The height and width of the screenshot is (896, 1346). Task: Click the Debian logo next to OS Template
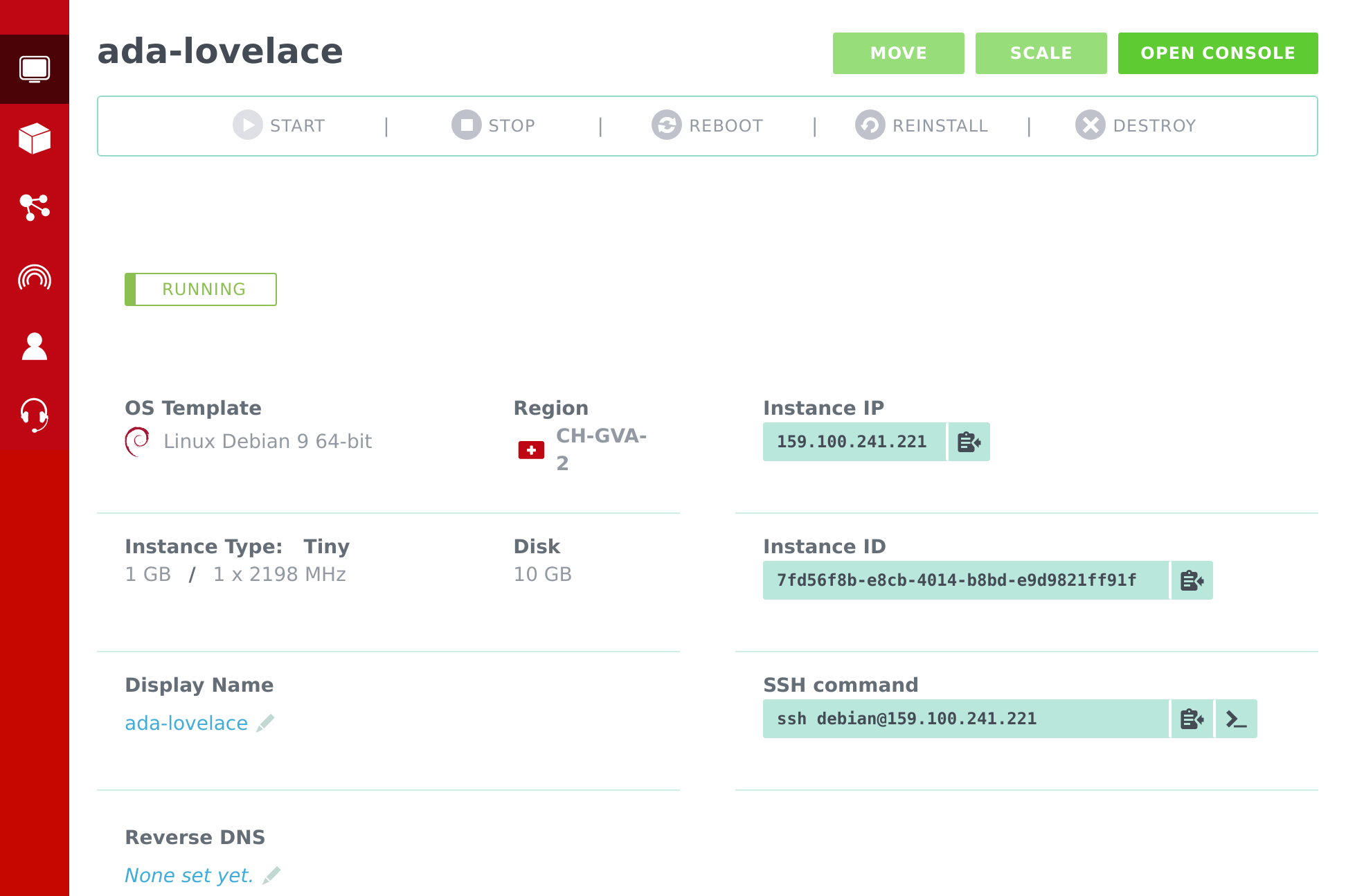[x=138, y=441]
